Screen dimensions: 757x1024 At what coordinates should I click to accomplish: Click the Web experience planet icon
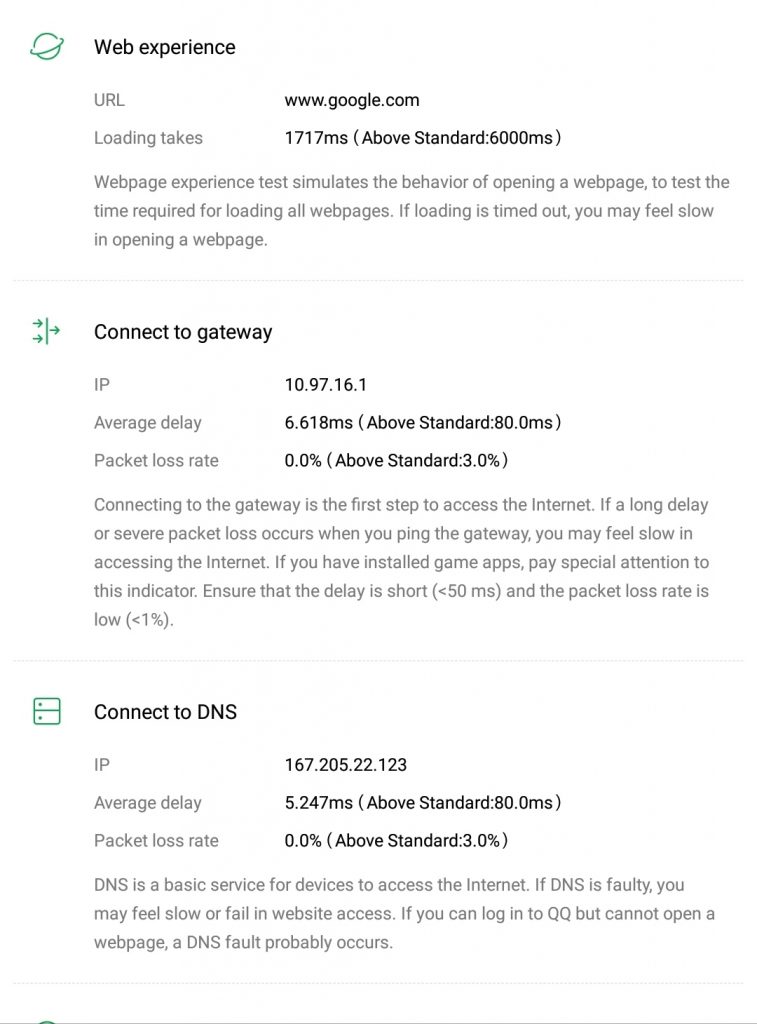click(x=46, y=47)
